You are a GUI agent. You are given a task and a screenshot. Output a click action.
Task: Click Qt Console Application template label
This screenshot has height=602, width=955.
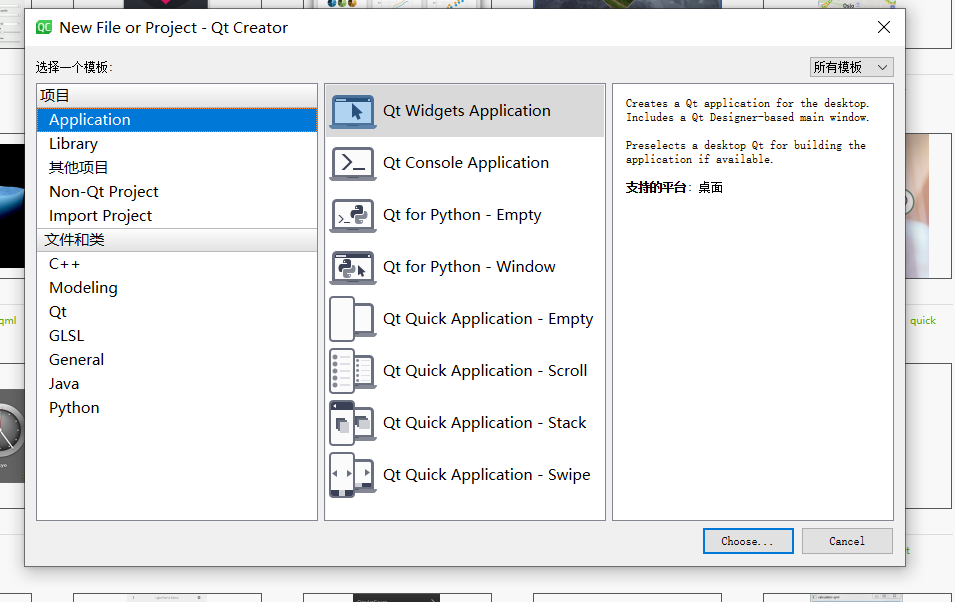click(466, 163)
